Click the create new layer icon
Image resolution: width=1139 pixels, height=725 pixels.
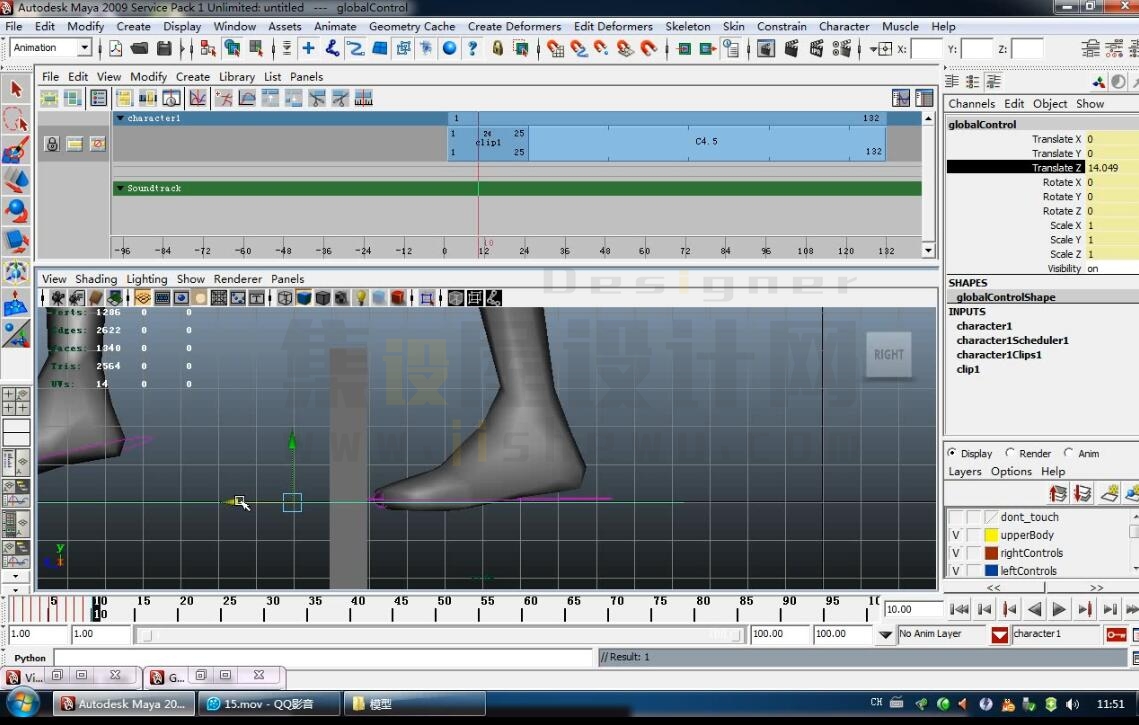(x=1109, y=494)
